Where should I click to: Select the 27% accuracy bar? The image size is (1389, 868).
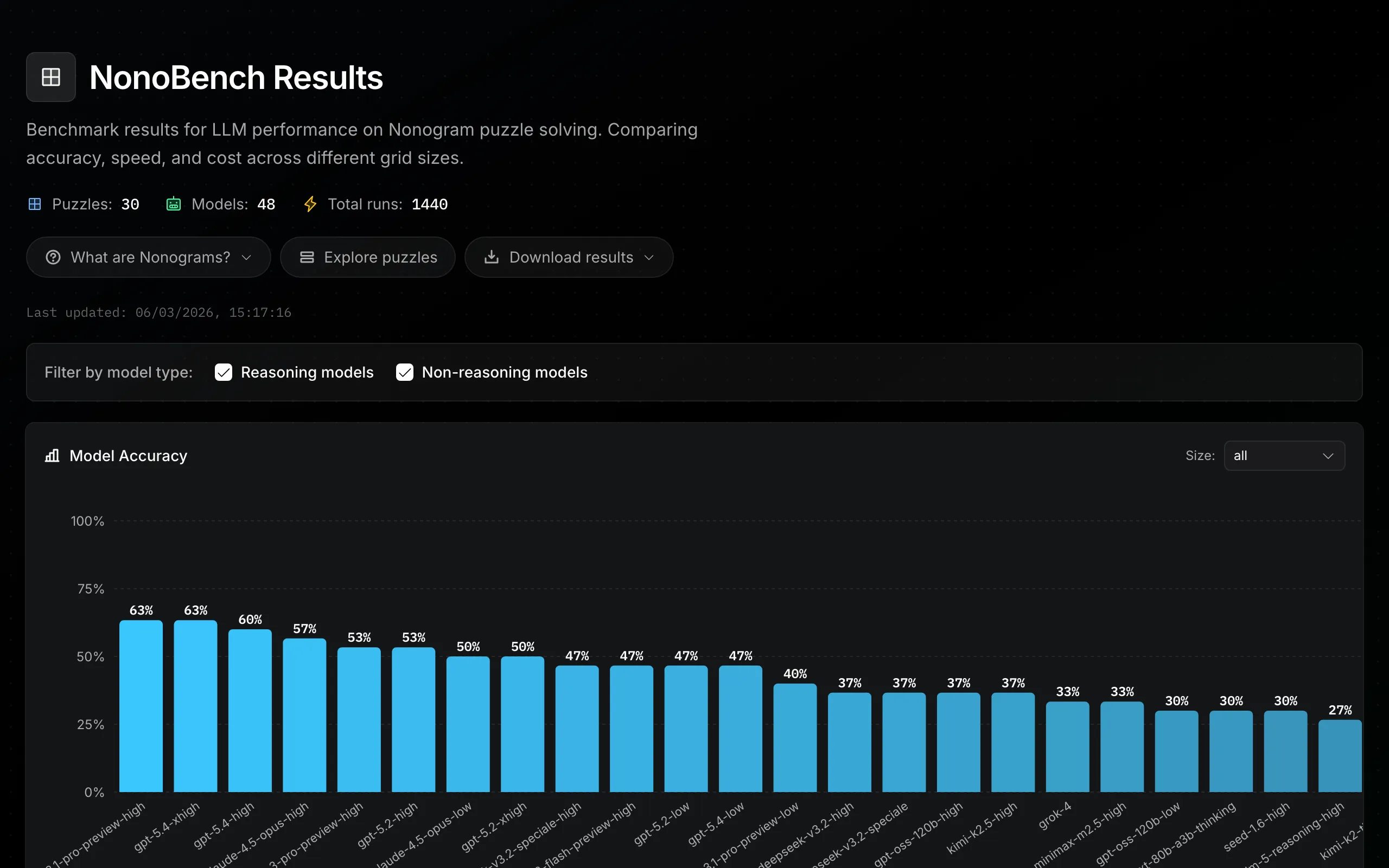pyautogui.click(x=1341, y=756)
